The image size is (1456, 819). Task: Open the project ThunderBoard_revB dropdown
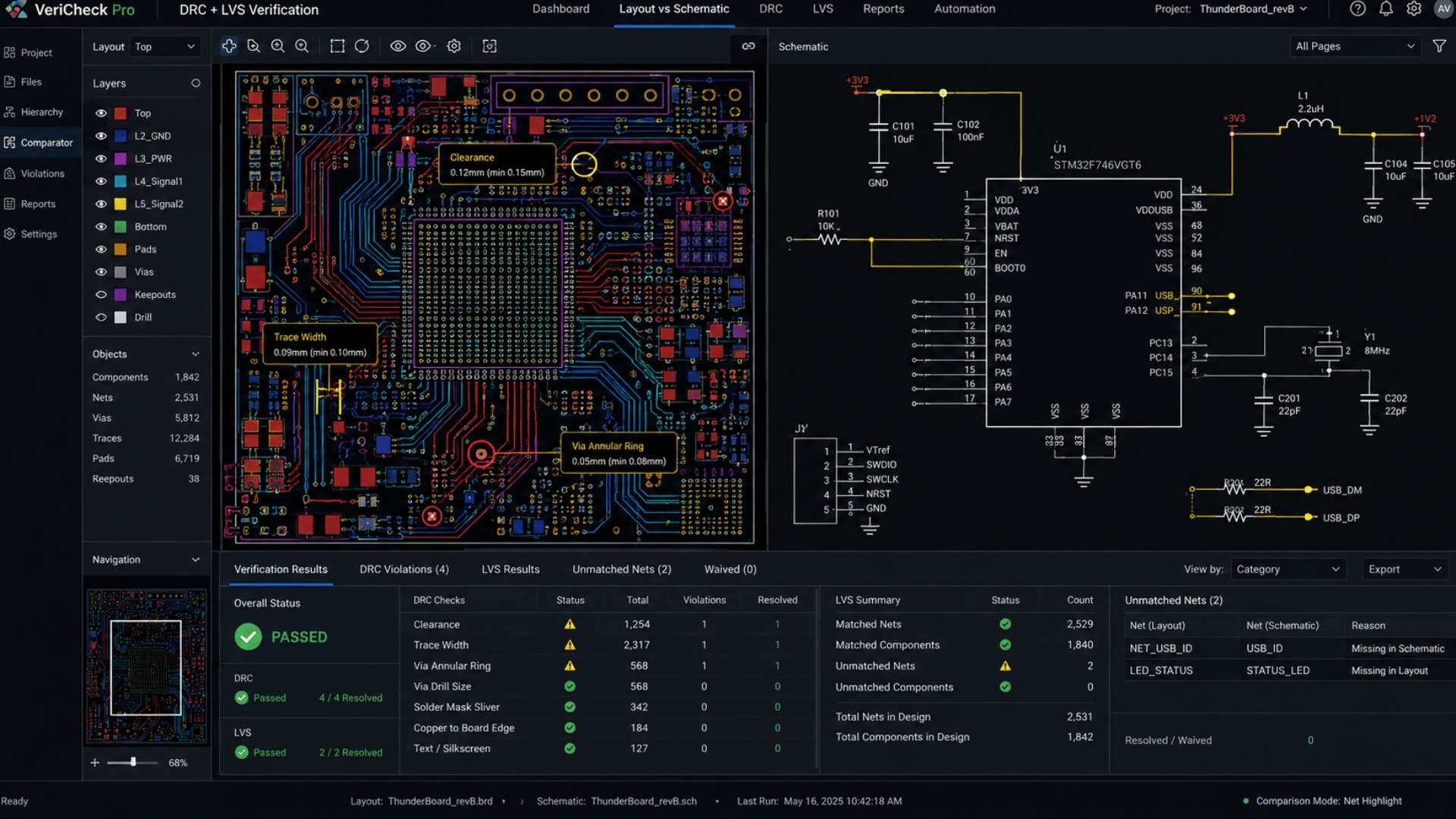click(x=1254, y=9)
